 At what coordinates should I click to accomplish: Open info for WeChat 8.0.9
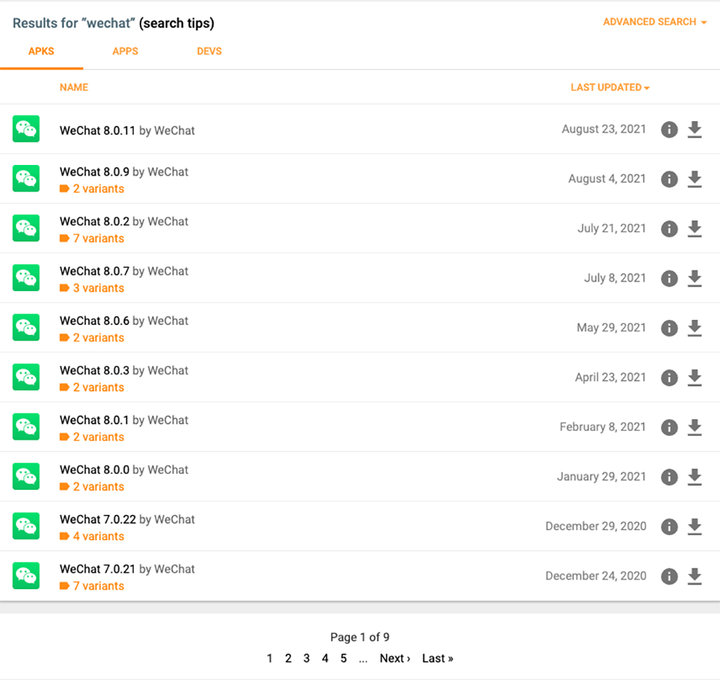click(x=669, y=179)
